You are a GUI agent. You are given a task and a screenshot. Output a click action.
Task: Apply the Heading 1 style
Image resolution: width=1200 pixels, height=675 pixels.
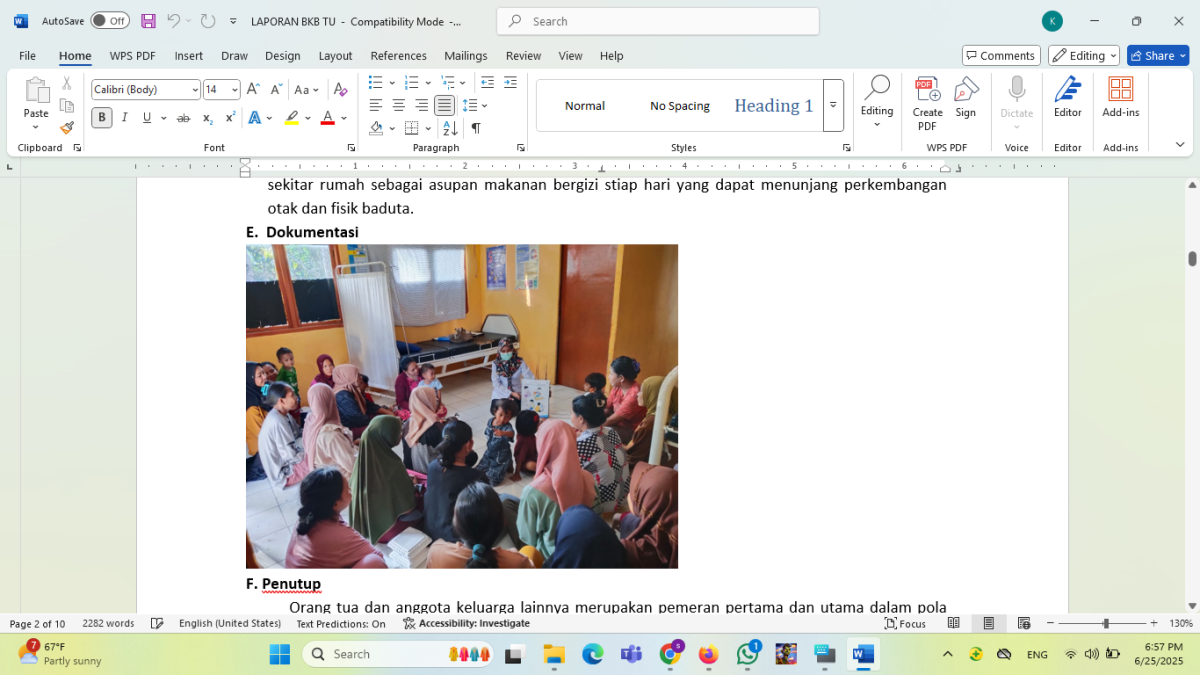(x=772, y=105)
